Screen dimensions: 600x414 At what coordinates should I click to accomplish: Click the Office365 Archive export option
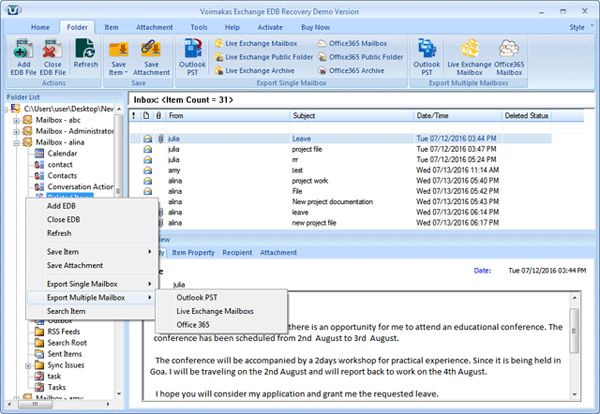tap(351, 71)
